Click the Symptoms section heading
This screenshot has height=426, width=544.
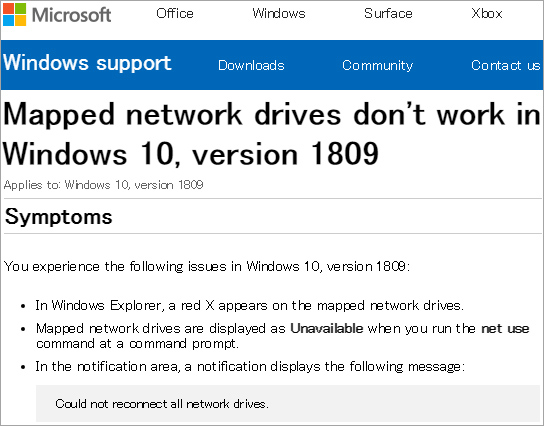click(59, 217)
